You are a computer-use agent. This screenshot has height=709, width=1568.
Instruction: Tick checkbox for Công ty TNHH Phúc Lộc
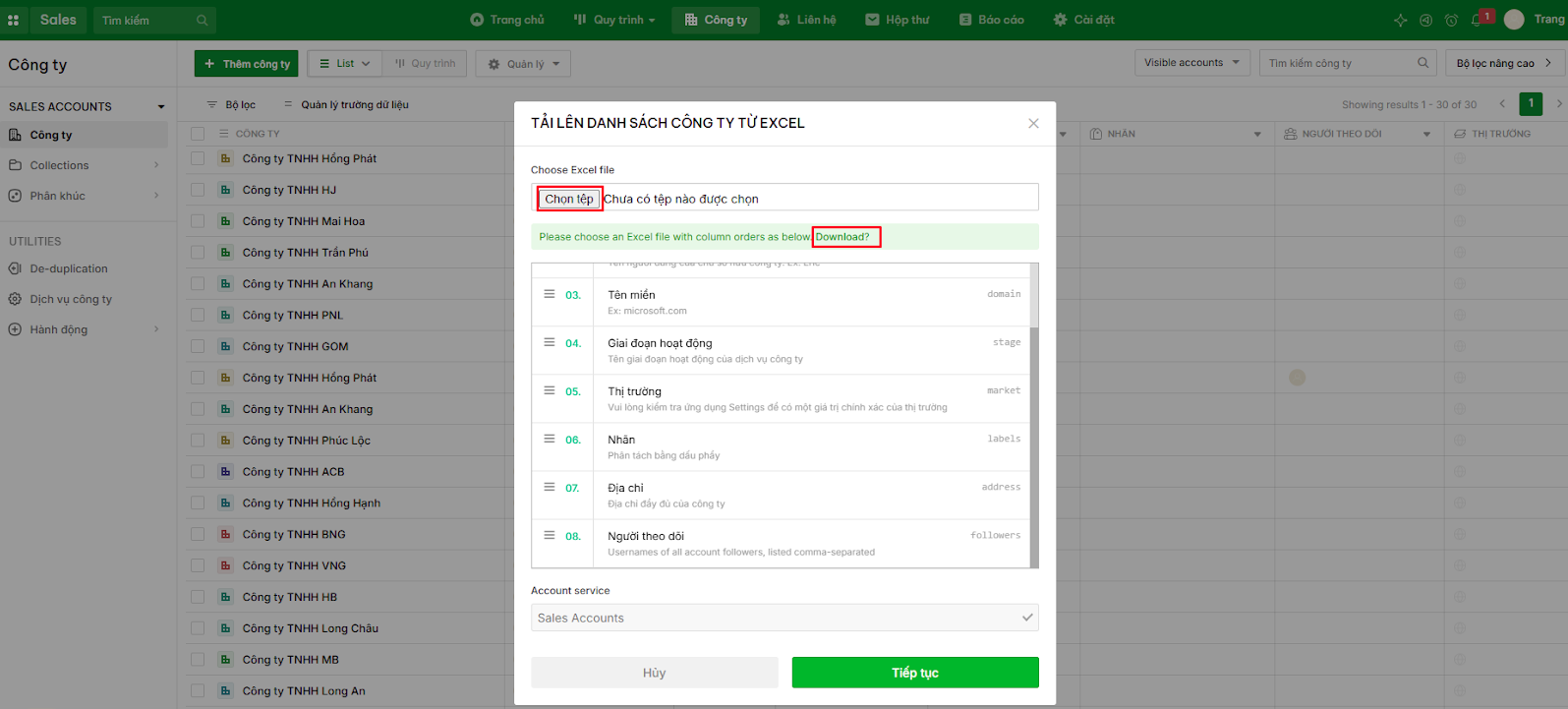pos(198,441)
